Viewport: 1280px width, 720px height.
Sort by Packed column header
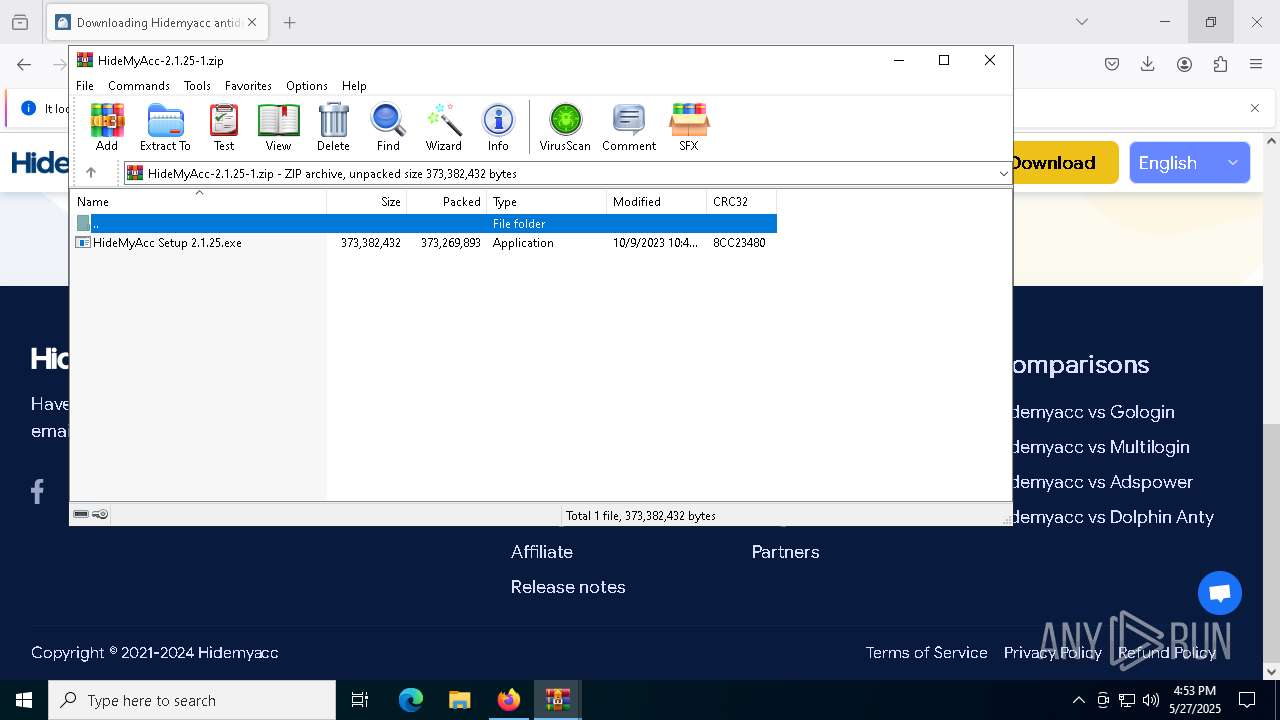coord(447,201)
